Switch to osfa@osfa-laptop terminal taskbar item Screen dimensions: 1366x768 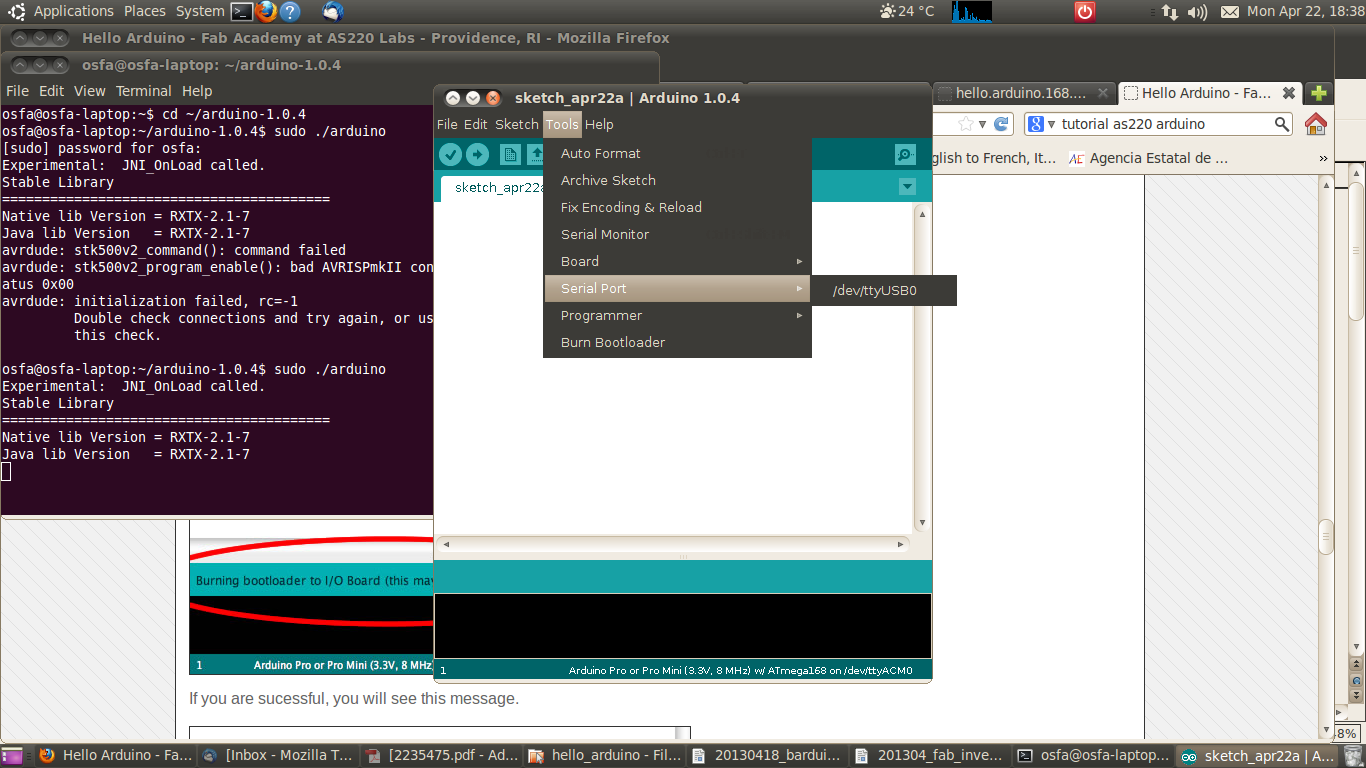click(x=1094, y=756)
